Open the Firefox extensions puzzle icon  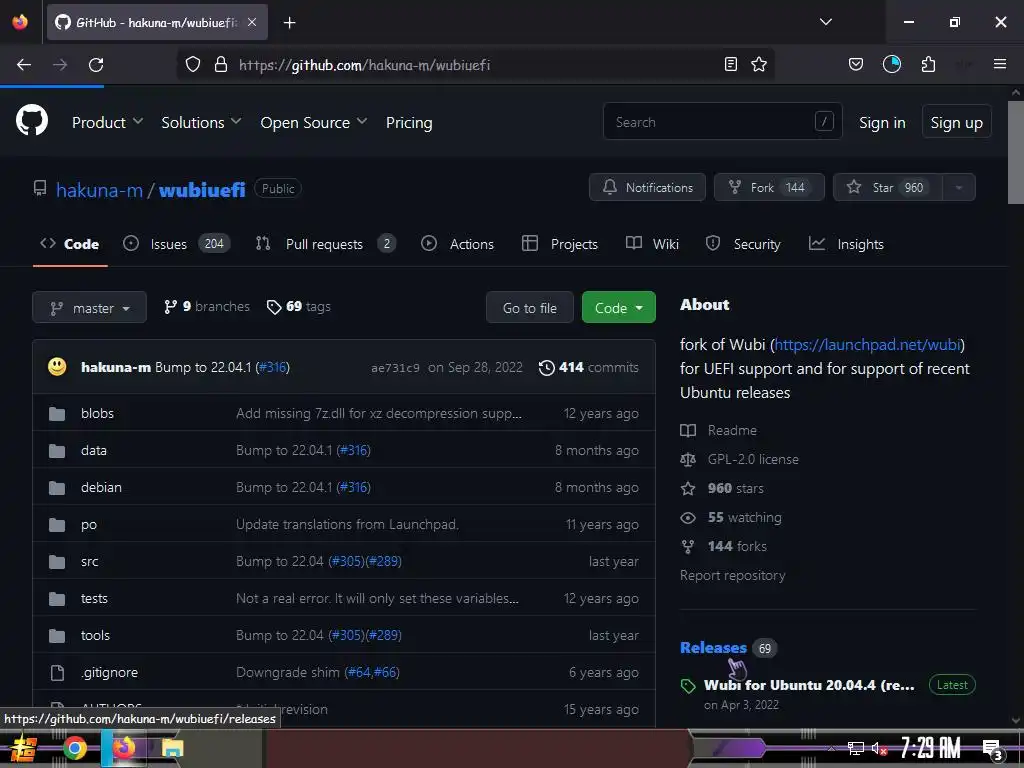coord(928,64)
